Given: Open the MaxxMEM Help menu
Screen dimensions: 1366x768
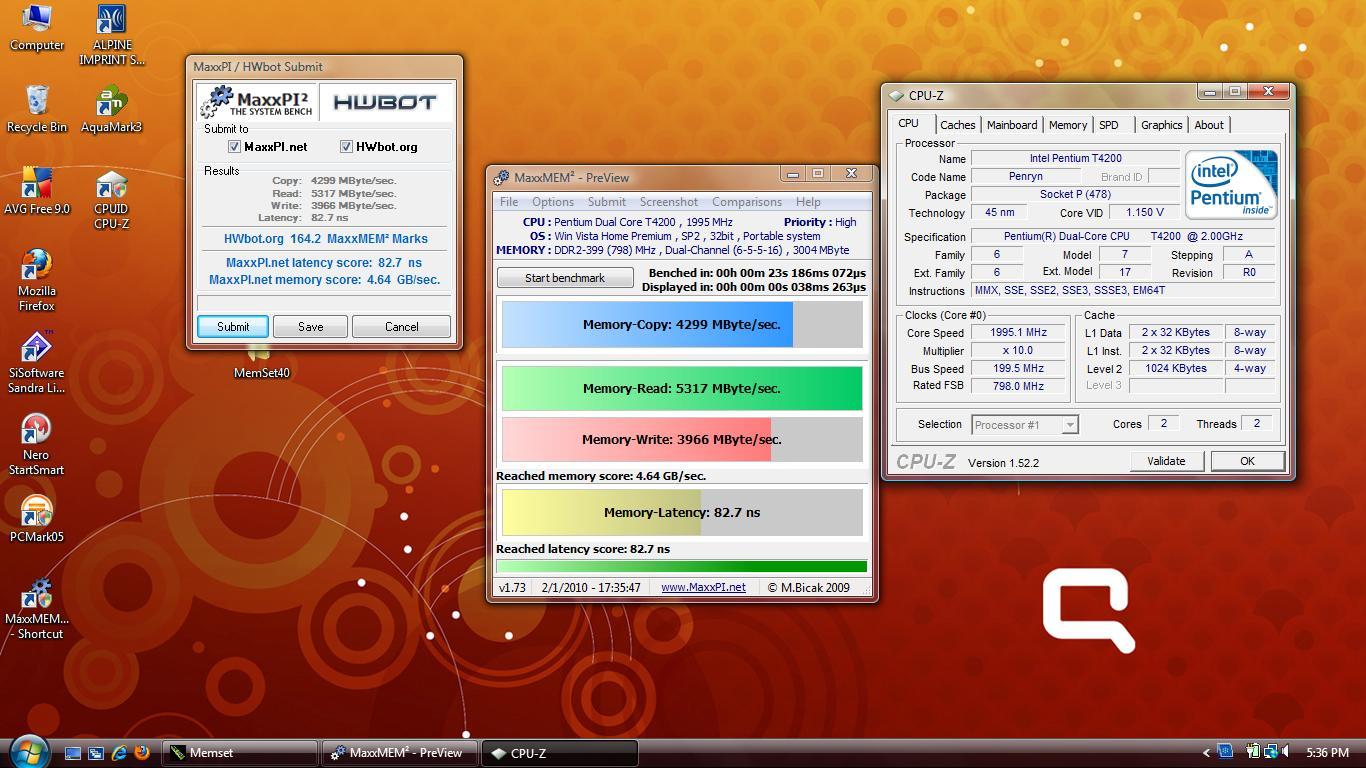Looking at the screenshot, I should [x=808, y=202].
